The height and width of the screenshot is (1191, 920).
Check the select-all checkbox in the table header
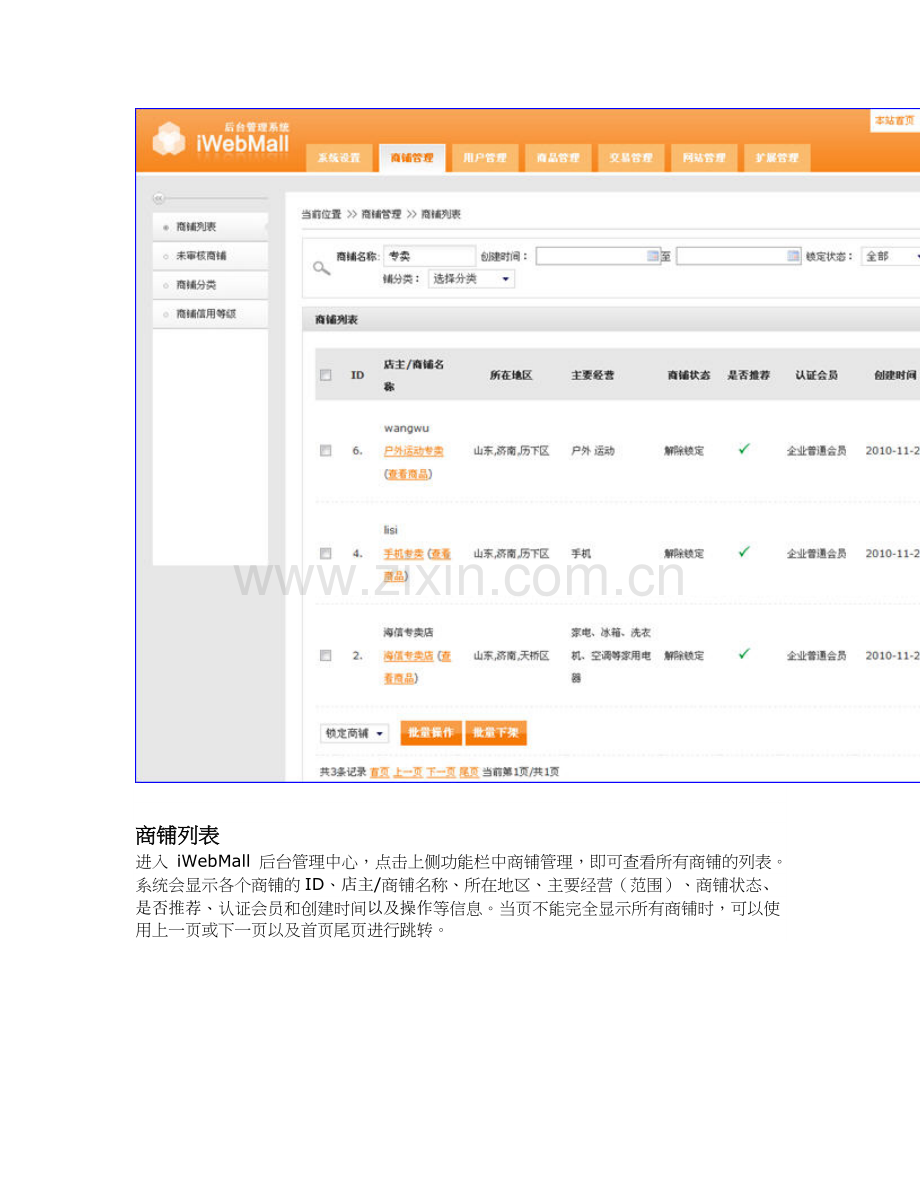pyautogui.click(x=325, y=374)
